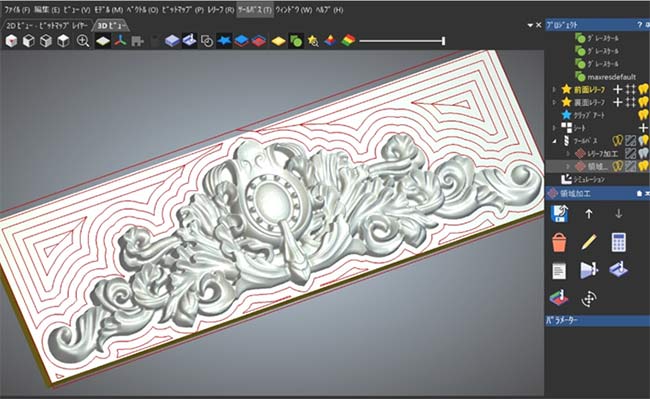The image size is (650, 399).
Task: Open the ヘルプ (H) menu
Action: click(x=330, y=10)
